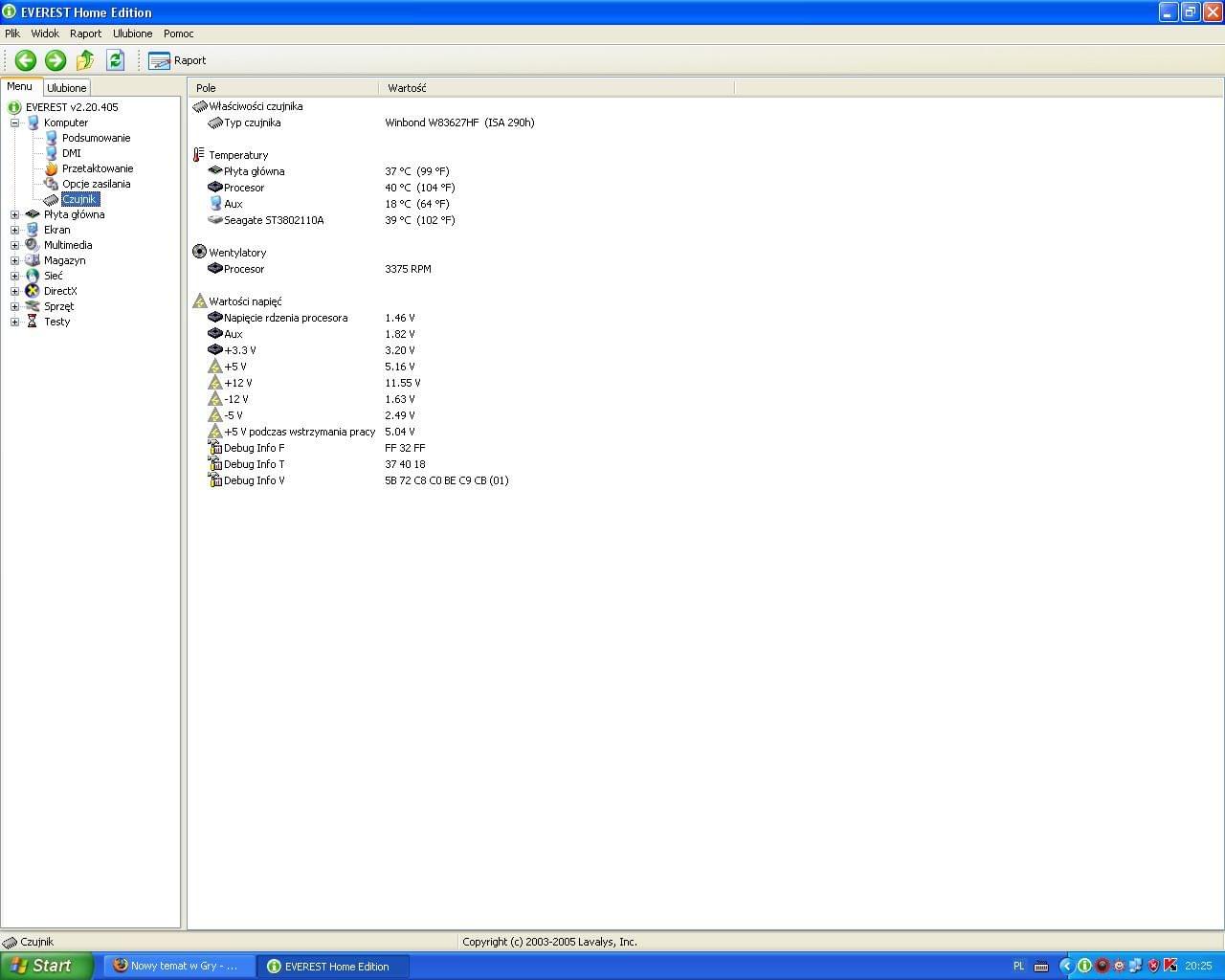The height and width of the screenshot is (980, 1225).
Task: Click the Refresh toolbar icon
Action: click(116, 60)
